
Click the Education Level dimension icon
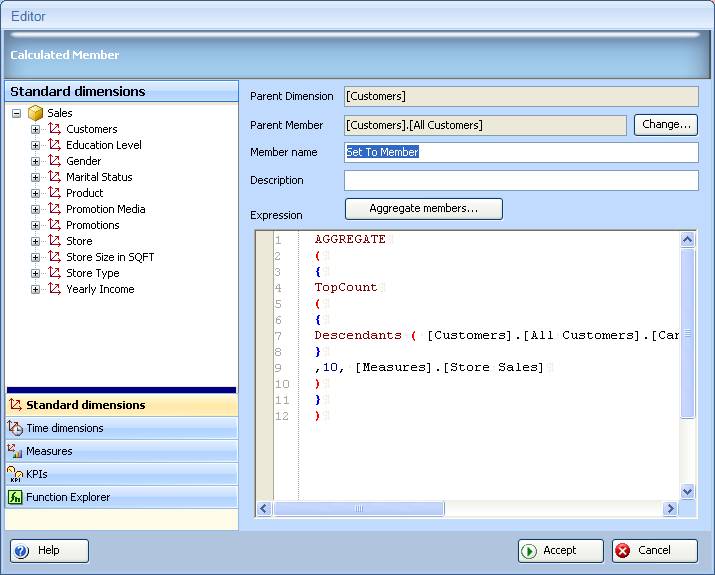point(54,145)
